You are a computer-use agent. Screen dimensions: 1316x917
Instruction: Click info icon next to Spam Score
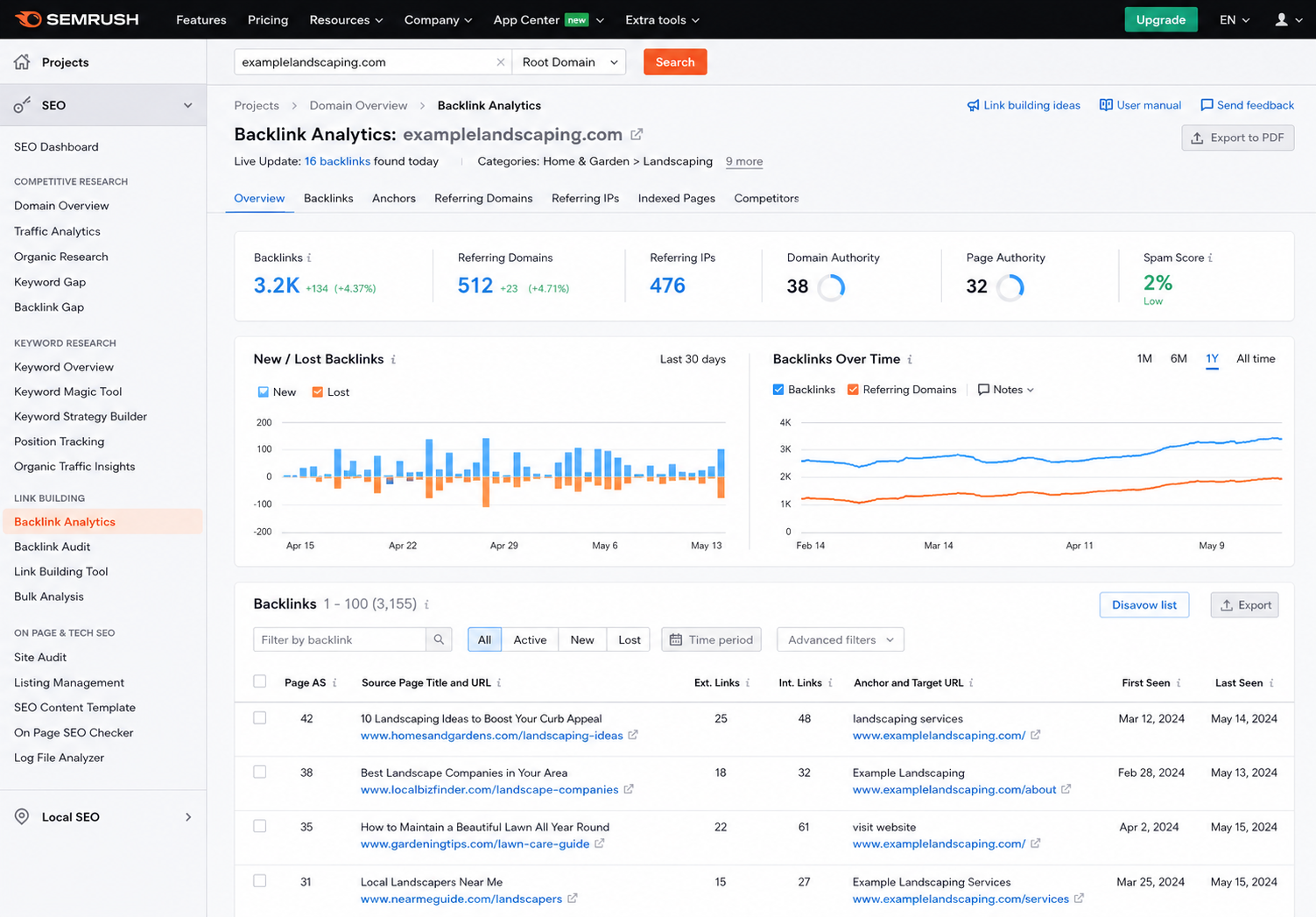tap(1210, 257)
